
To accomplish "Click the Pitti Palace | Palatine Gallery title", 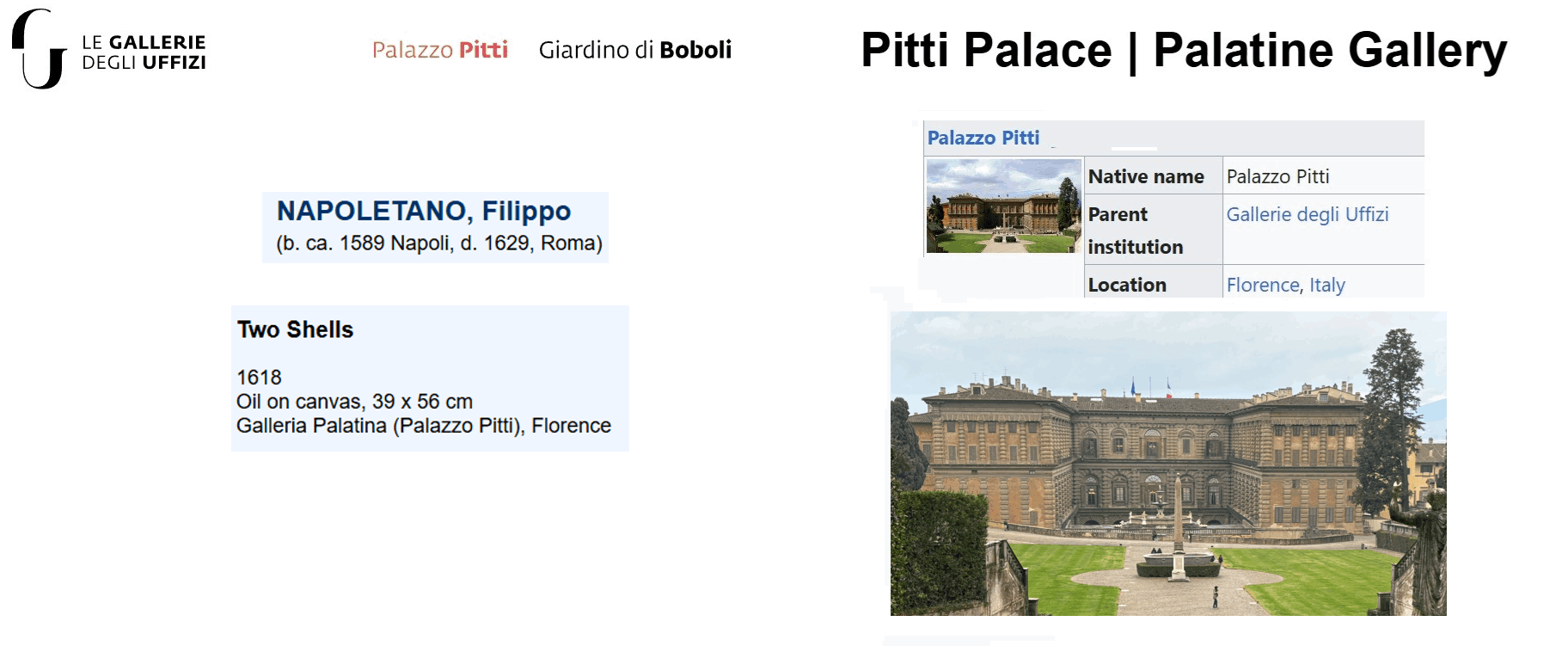I will [x=1183, y=50].
